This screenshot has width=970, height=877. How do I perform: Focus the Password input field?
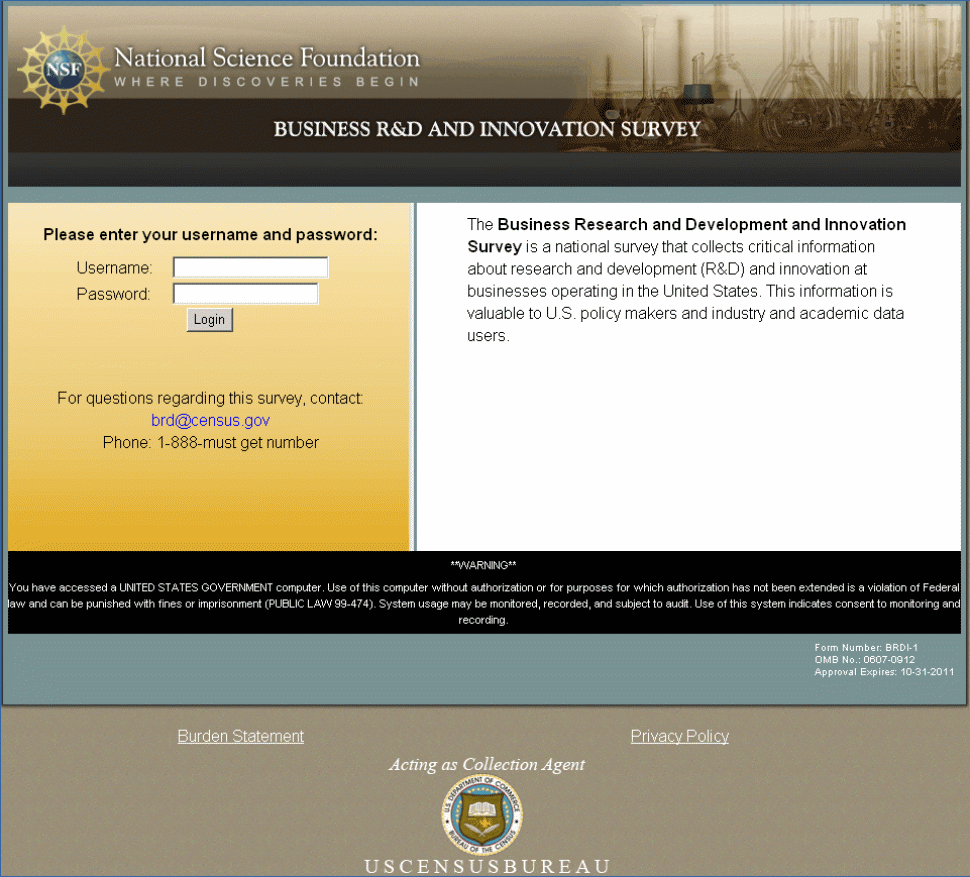pos(245,293)
